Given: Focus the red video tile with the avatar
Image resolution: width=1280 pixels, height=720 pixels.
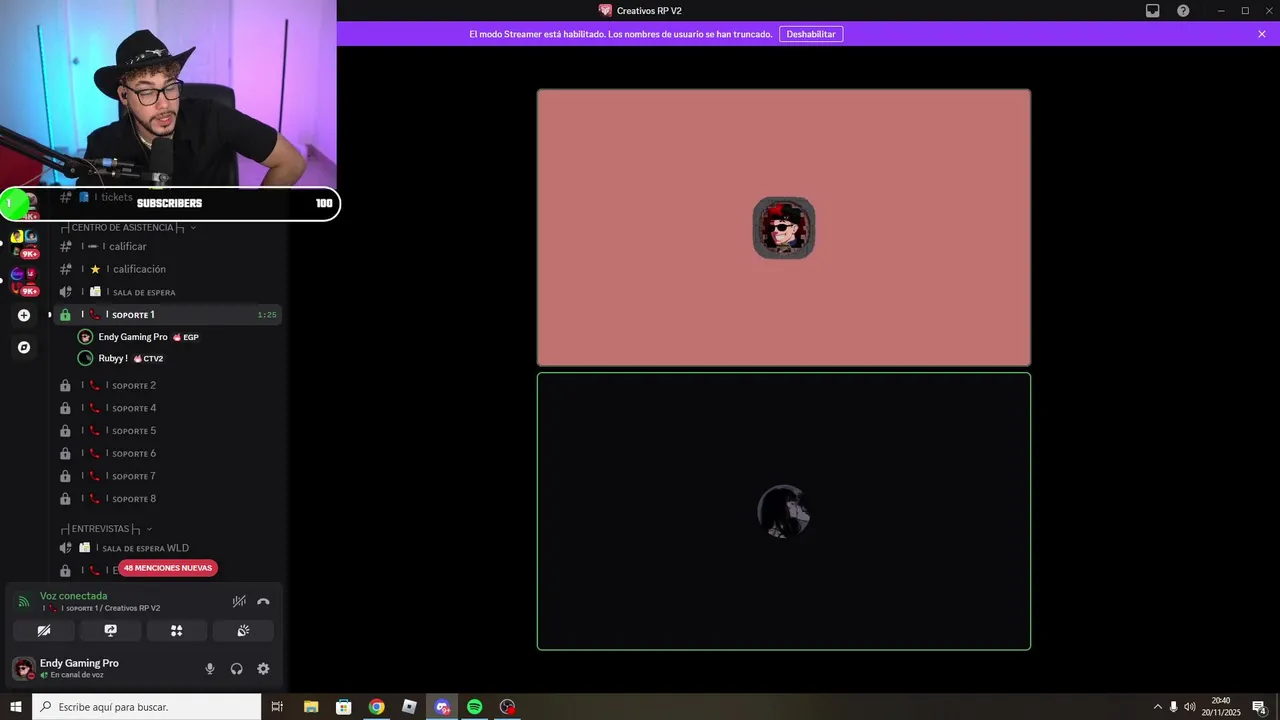Looking at the screenshot, I should click(x=784, y=228).
